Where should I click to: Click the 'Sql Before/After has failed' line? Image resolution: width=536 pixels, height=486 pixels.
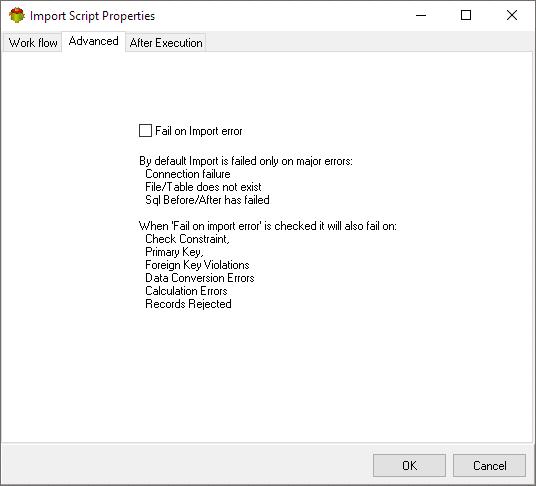(x=207, y=200)
